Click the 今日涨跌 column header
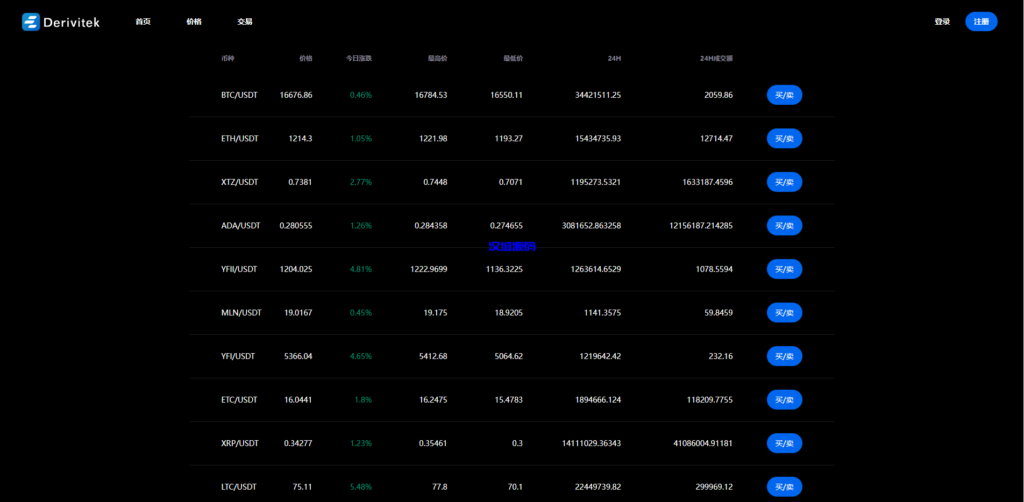The width and height of the screenshot is (1024, 502). click(359, 58)
